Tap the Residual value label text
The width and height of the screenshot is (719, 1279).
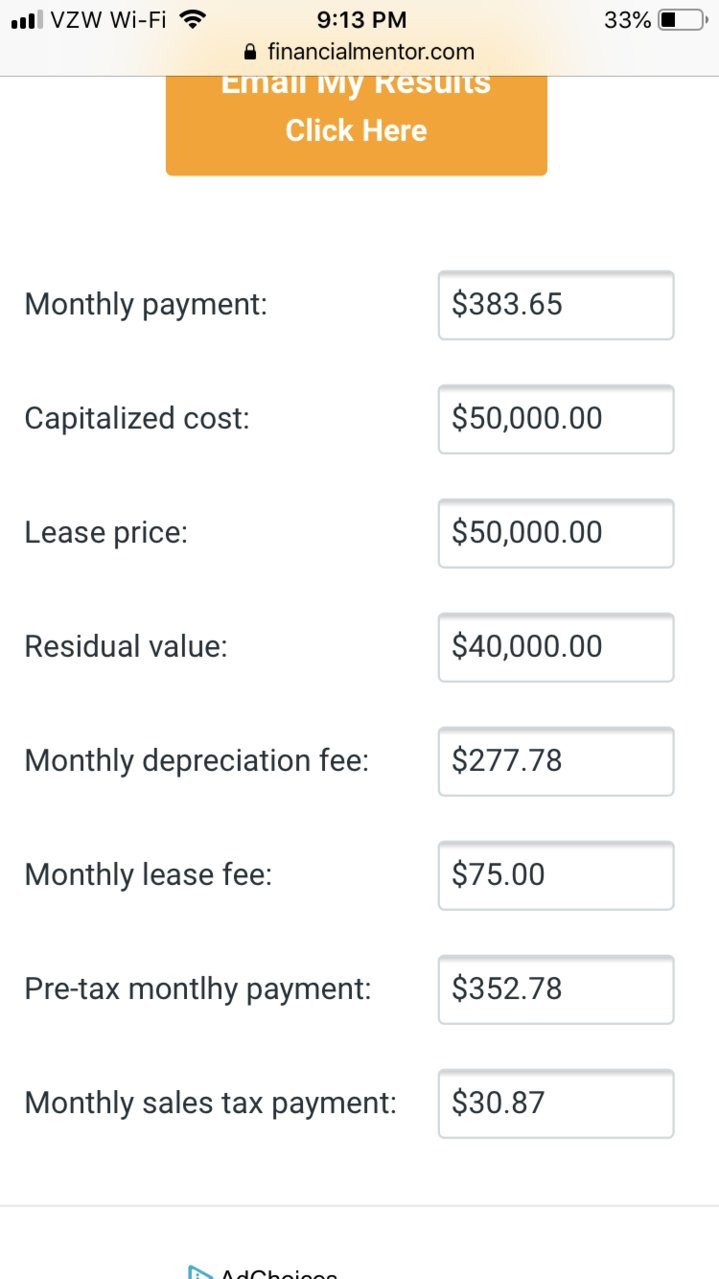tap(126, 647)
